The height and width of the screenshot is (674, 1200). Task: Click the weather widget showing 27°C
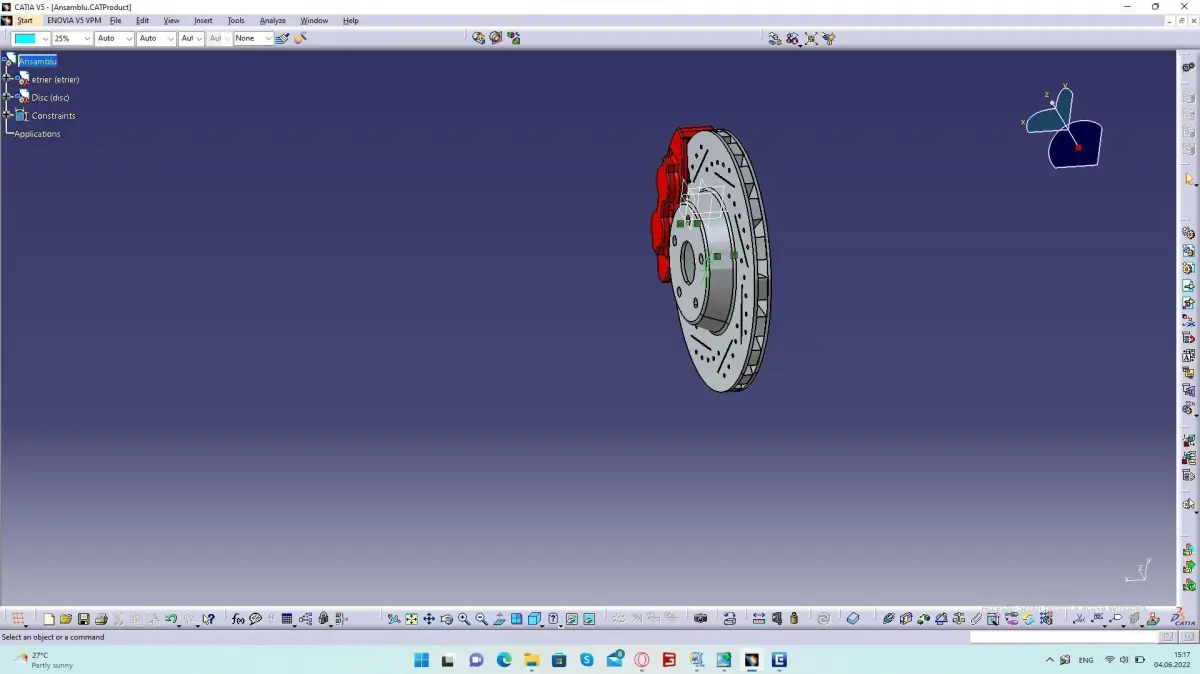pyautogui.click(x=43, y=660)
